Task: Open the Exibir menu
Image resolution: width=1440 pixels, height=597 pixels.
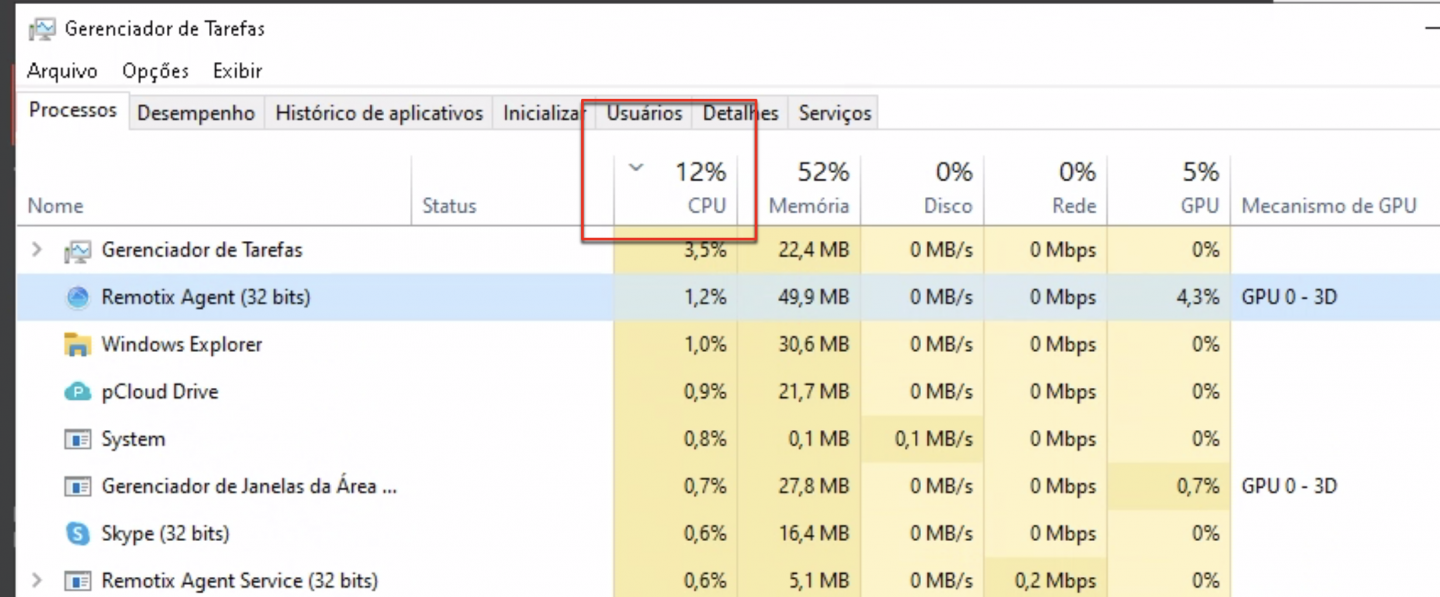Action: (x=237, y=71)
